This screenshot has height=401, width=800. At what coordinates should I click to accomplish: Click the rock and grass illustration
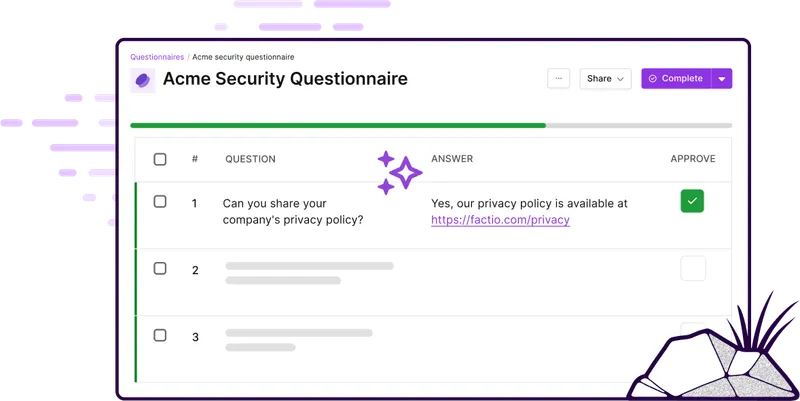tap(713, 352)
